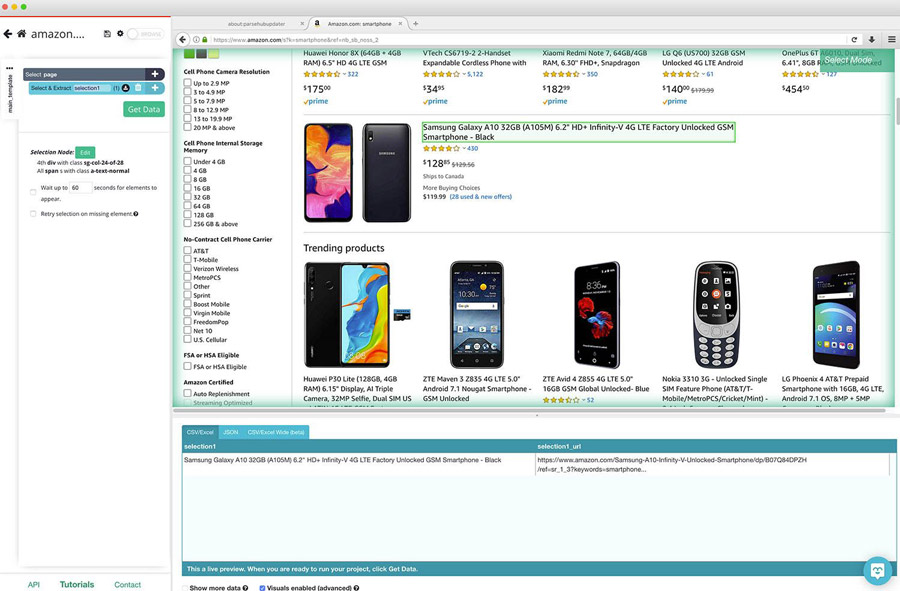
Task: Switch to CSV/Excel Wide (beta) tab
Action: click(x=276, y=432)
